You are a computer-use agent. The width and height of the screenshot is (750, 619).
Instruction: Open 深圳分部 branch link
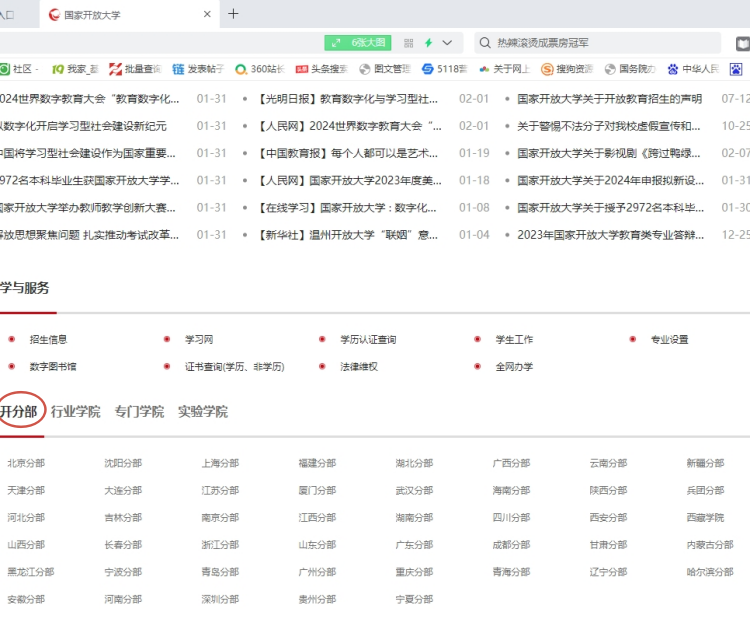point(221,599)
